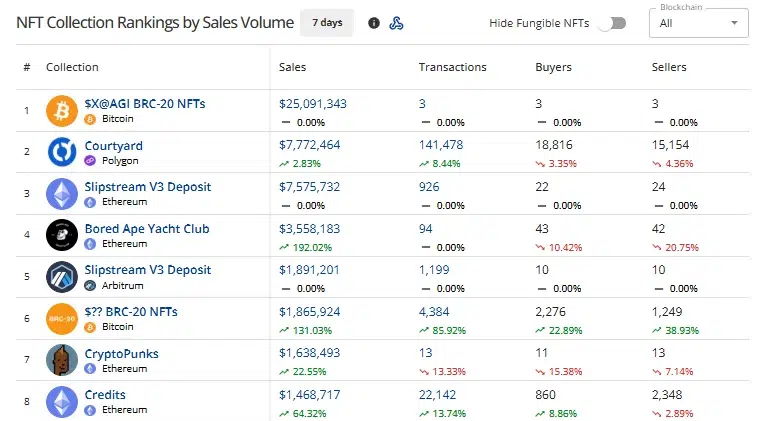
Task: Click sales value $7,575,732
Action: pyautogui.click(x=309, y=187)
